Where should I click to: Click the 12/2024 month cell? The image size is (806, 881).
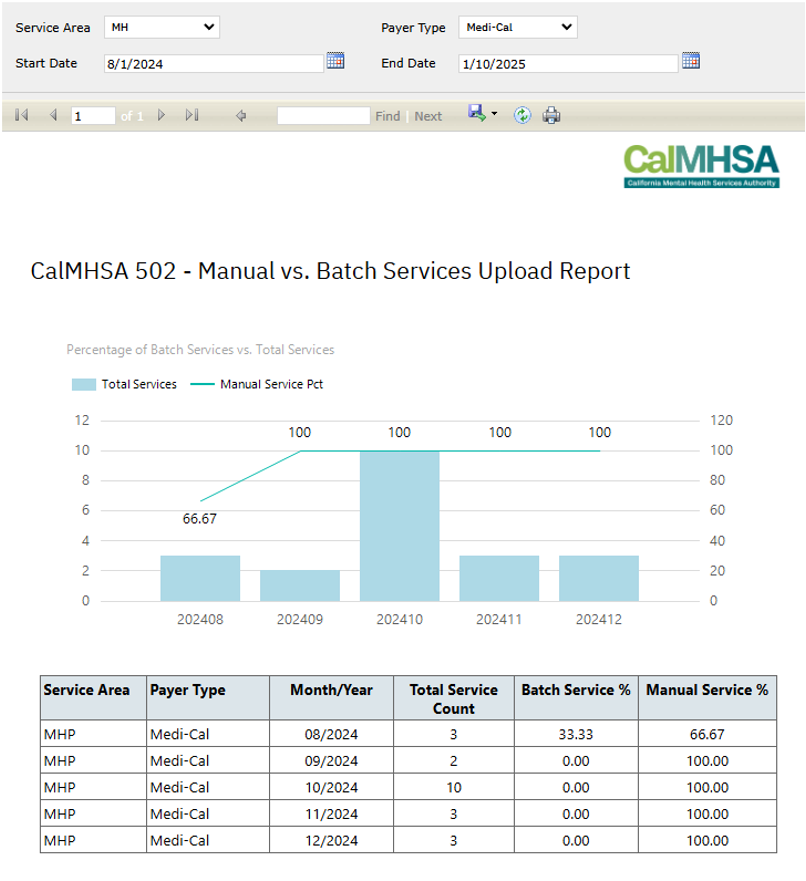point(331,841)
